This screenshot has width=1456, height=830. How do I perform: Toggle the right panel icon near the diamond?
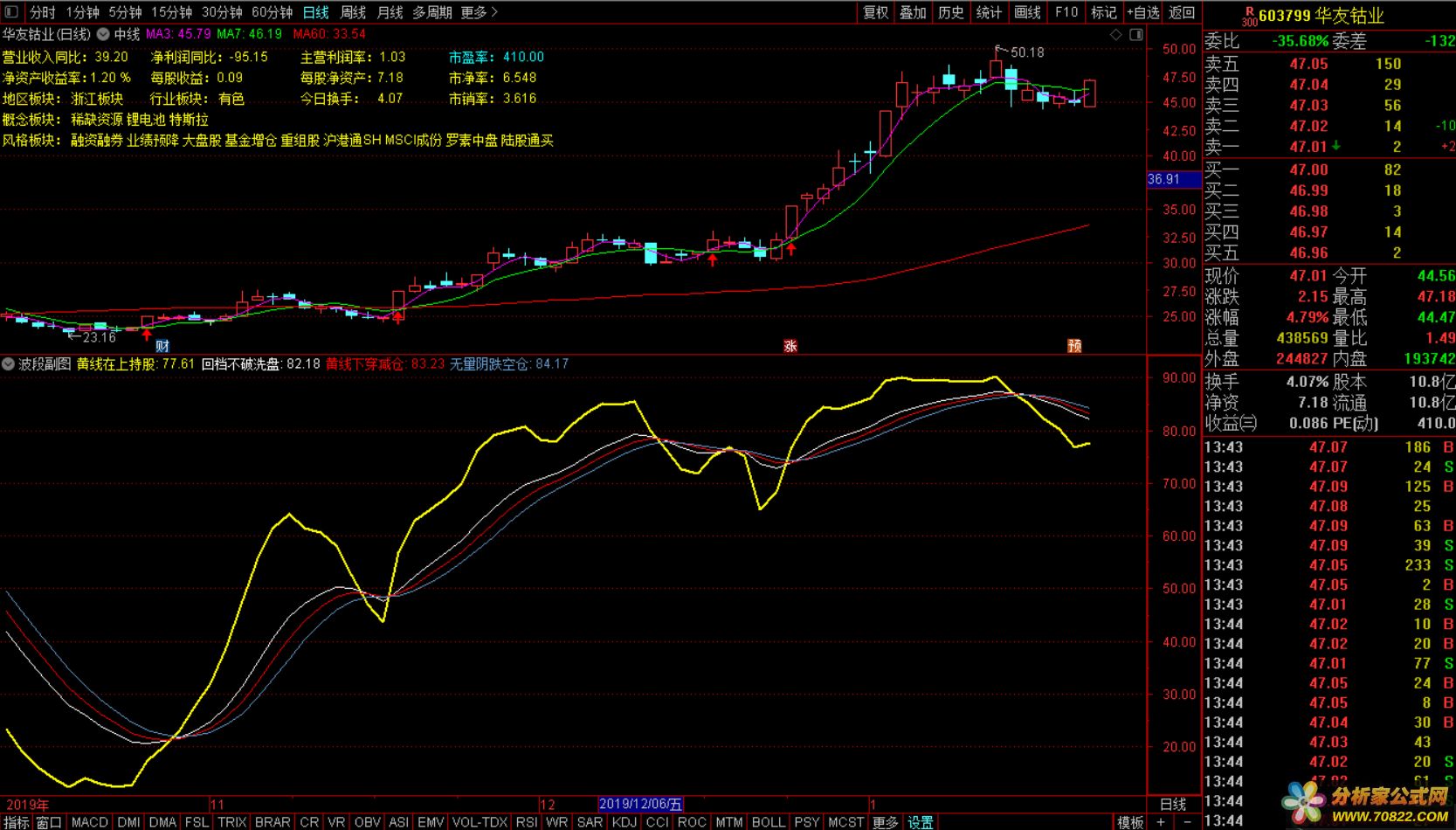[x=1136, y=35]
